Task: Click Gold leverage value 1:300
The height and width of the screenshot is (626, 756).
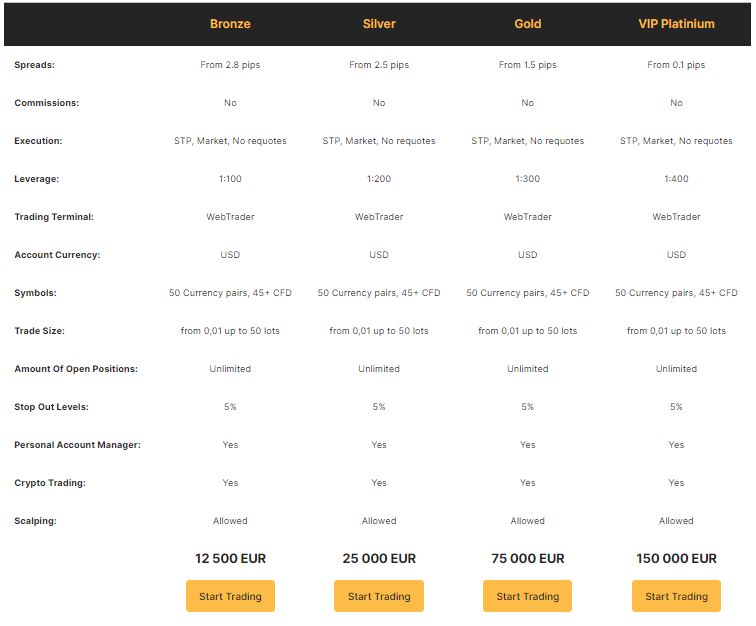Action: [527, 179]
